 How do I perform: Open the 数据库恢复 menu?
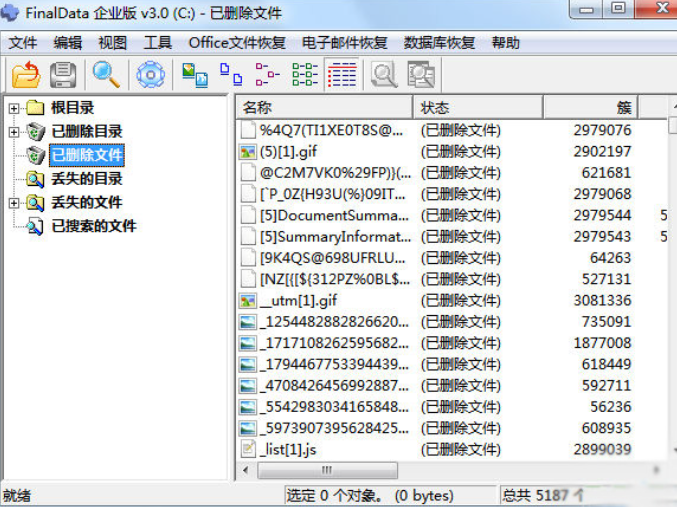click(x=440, y=43)
